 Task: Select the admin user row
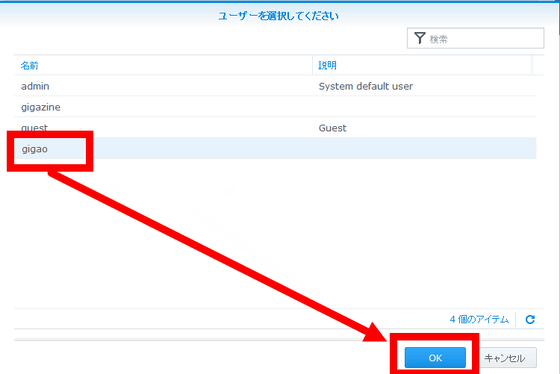tap(275, 86)
